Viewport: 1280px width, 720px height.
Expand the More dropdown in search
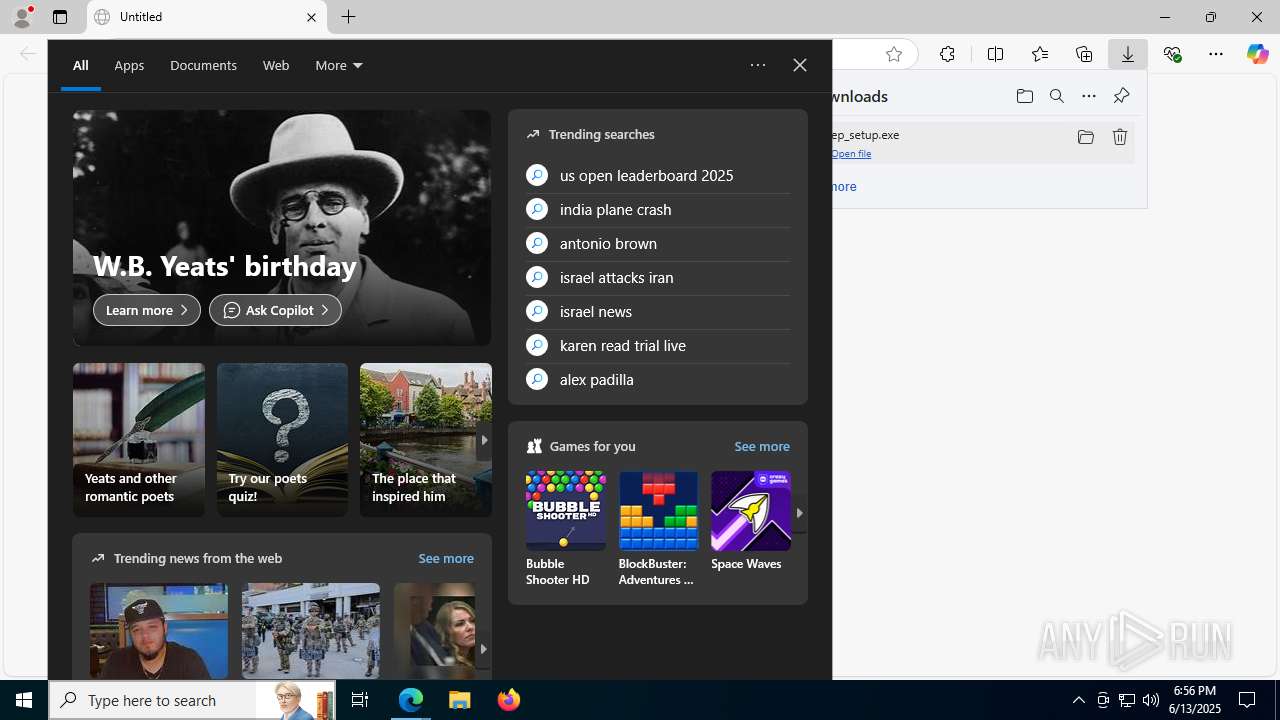pyautogui.click(x=339, y=65)
